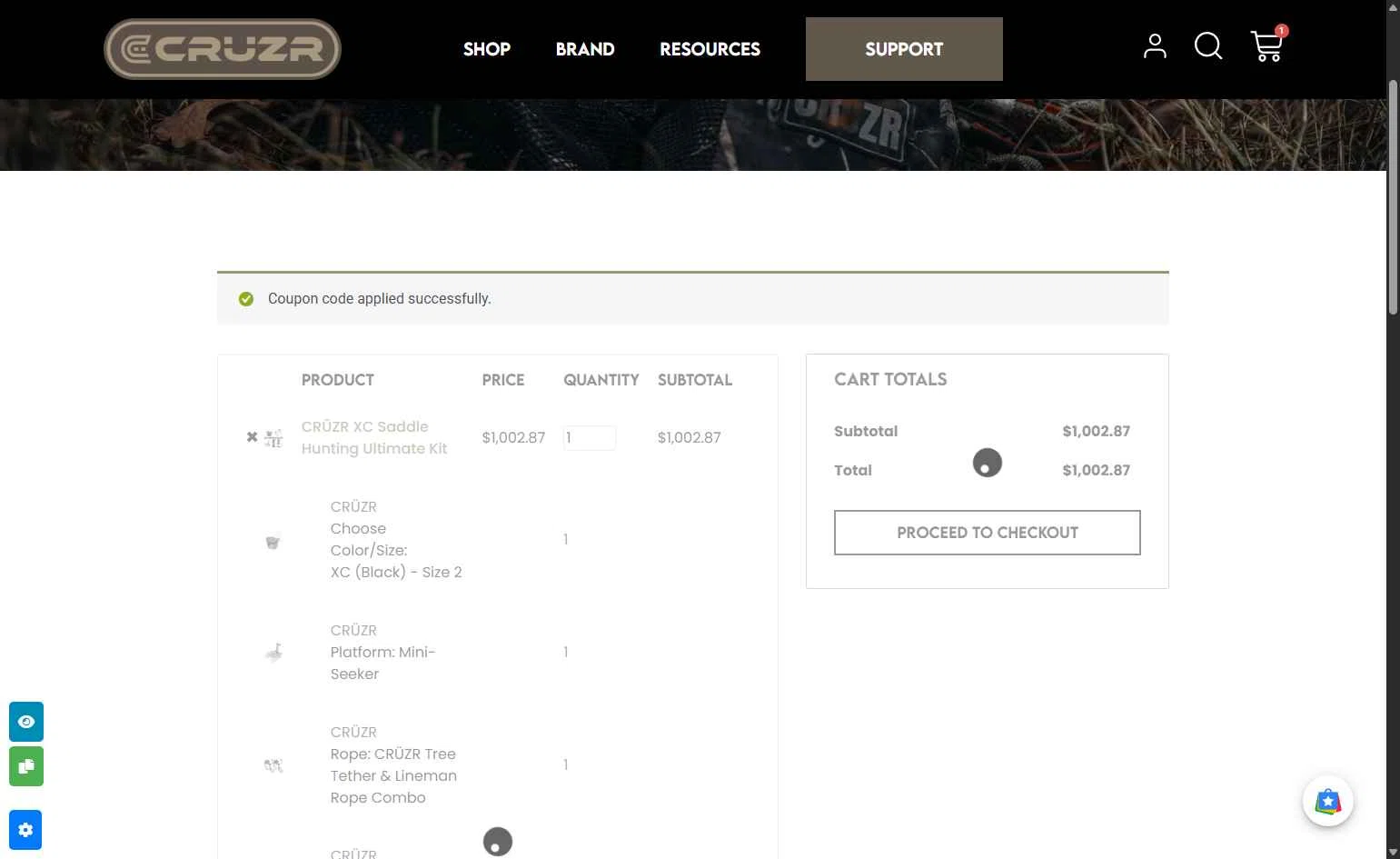Open the account profile icon
1400x859 pixels.
[1155, 46]
